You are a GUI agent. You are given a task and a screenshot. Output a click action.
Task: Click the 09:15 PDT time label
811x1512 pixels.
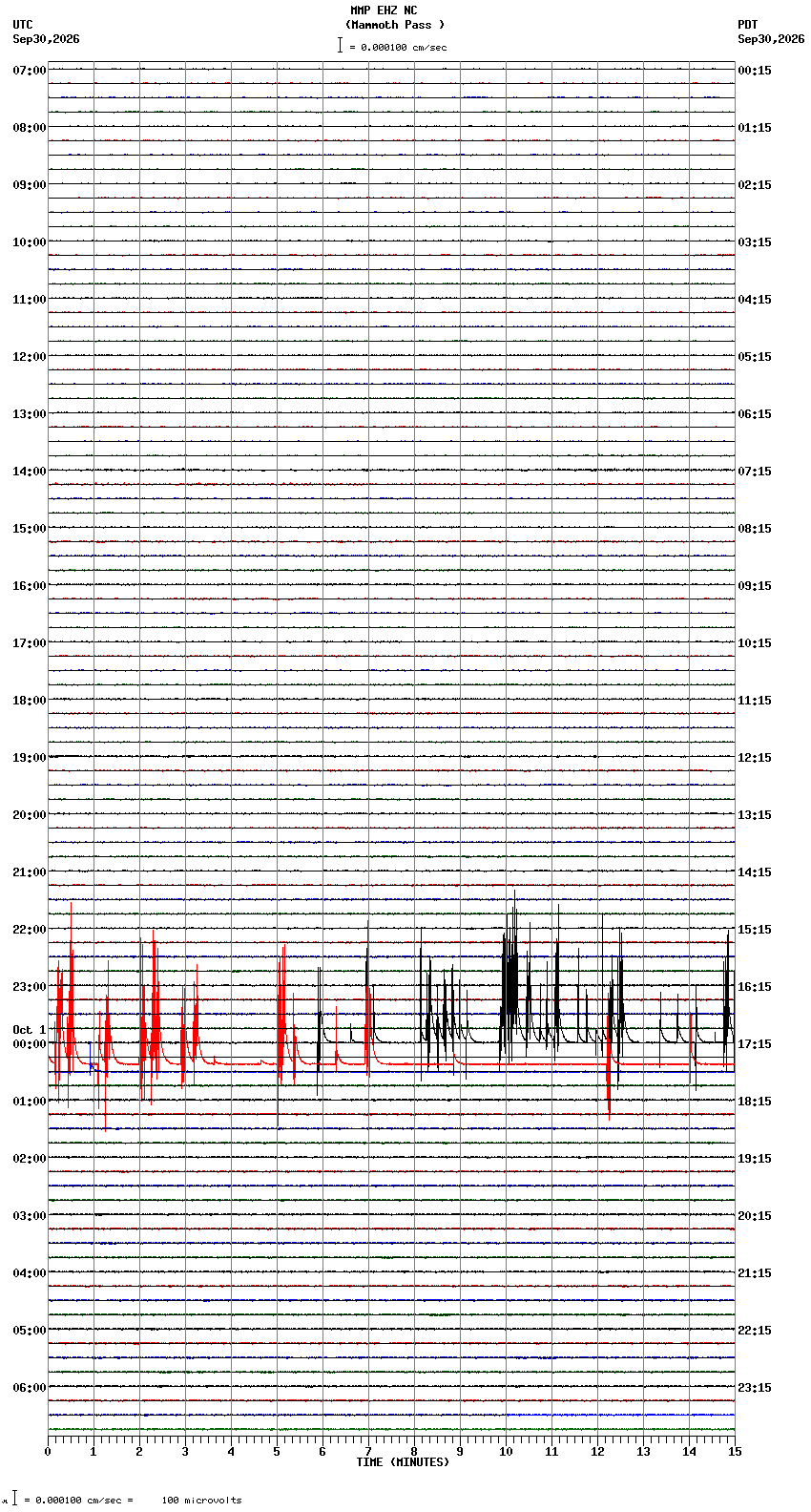pos(755,586)
